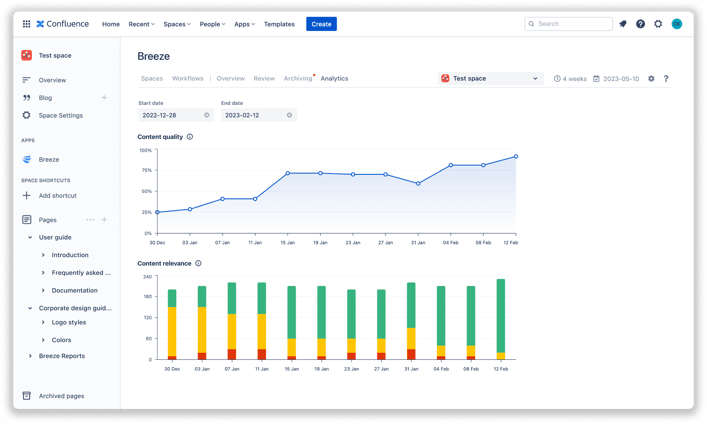Open the Apps dropdown menu
The width and height of the screenshot is (707, 424).
coord(244,24)
